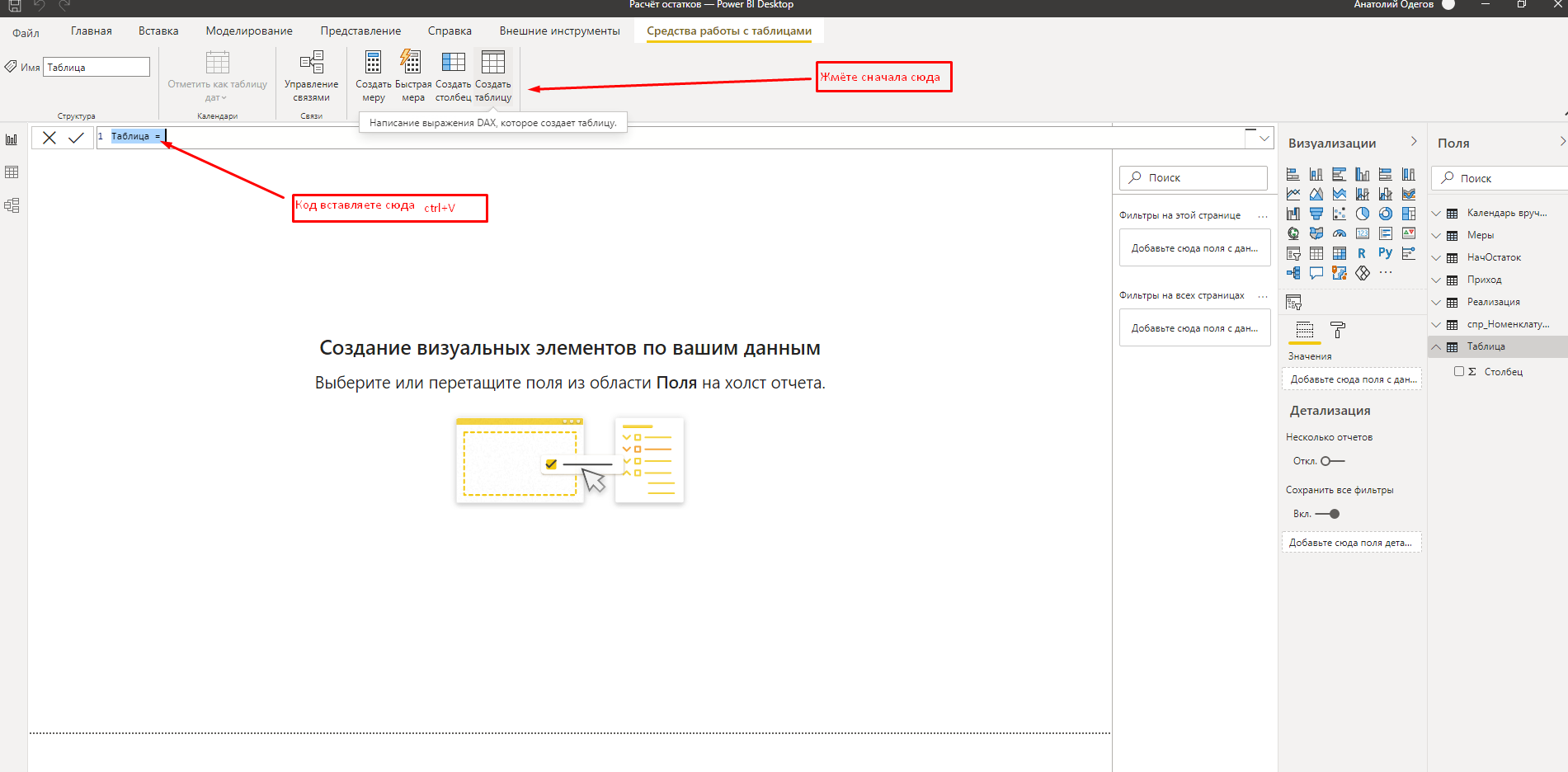The width and height of the screenshot is (1568, 772).
Task: Switch to Report view in left sidebar
Action: (12, 139)
